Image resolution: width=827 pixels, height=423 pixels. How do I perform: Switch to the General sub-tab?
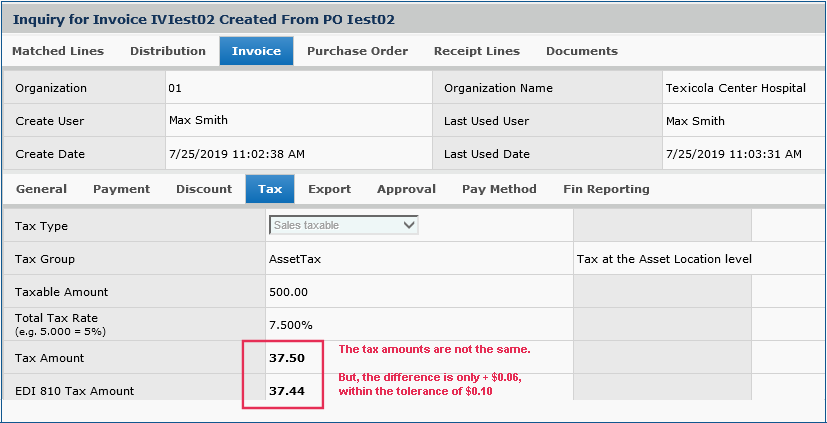pos(42,189)
